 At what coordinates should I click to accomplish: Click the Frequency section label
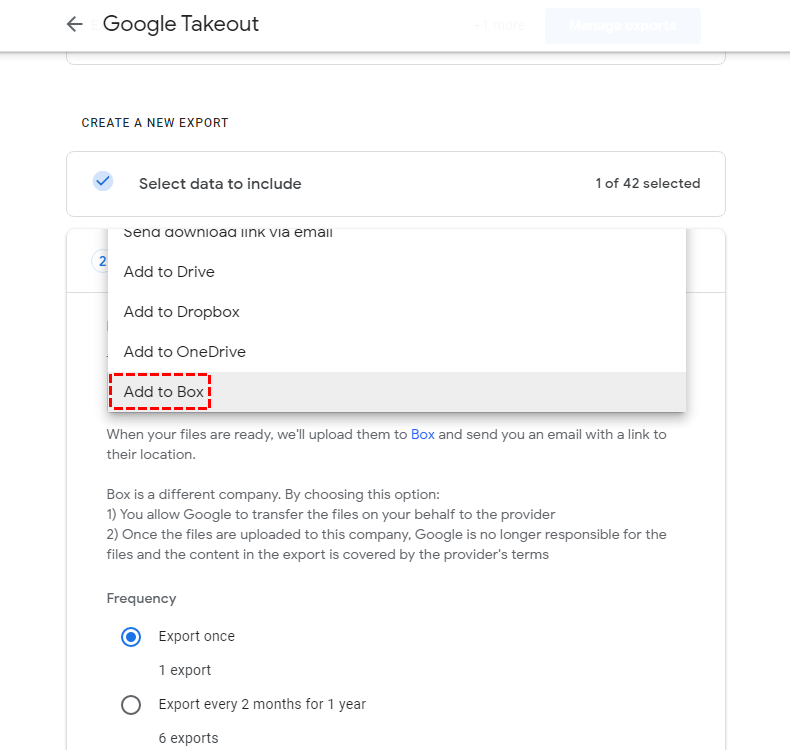[x=141, y=599]
